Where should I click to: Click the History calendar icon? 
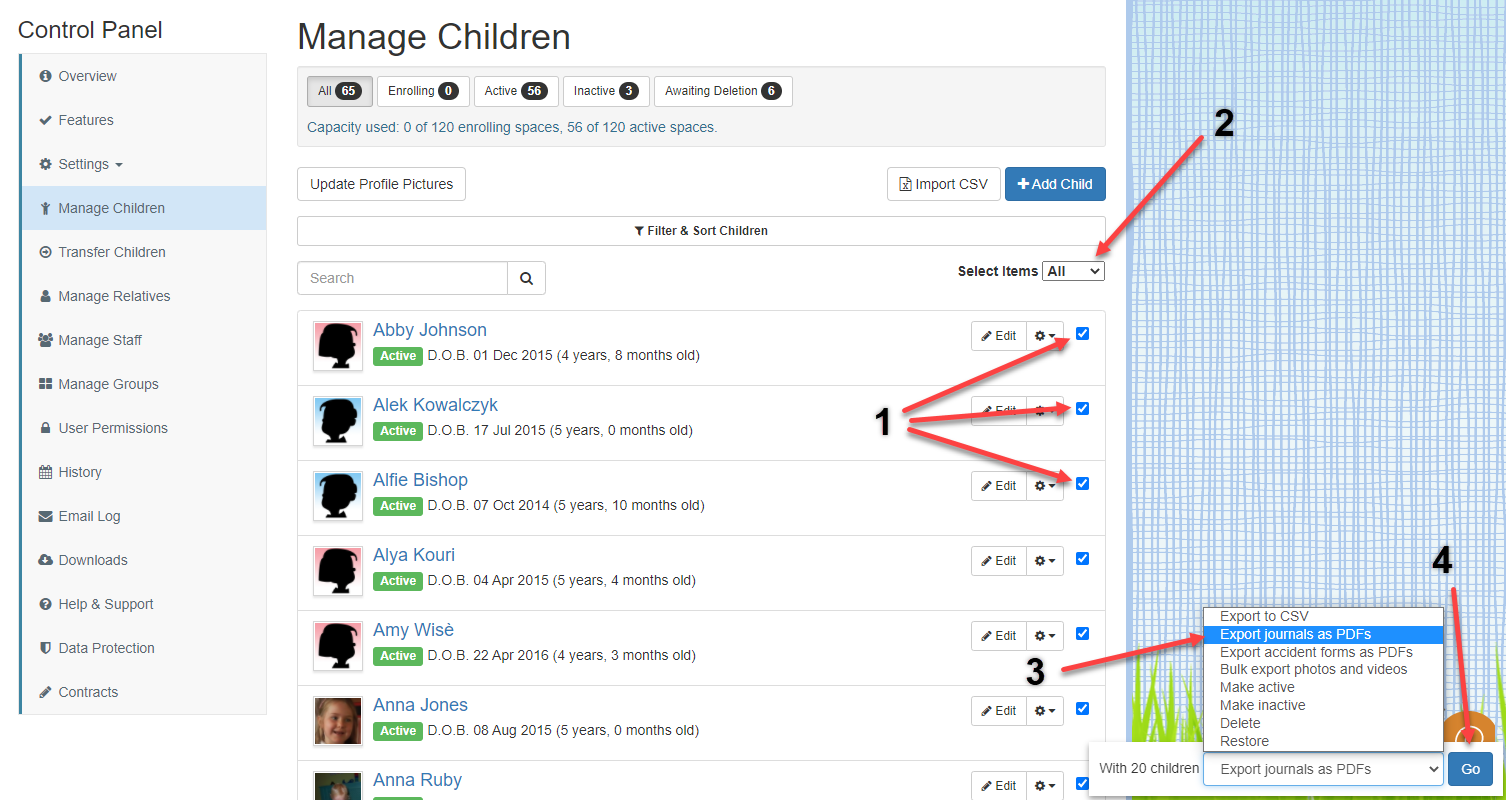45,472
